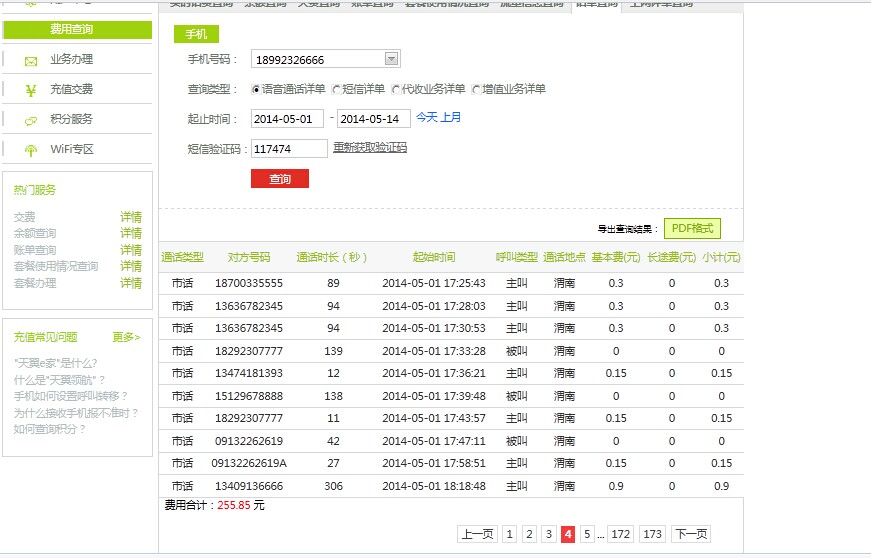This screenshot has height=558, width=871.
Task: Choose the 代收业务详单 radio option
Action: [396, 89]
